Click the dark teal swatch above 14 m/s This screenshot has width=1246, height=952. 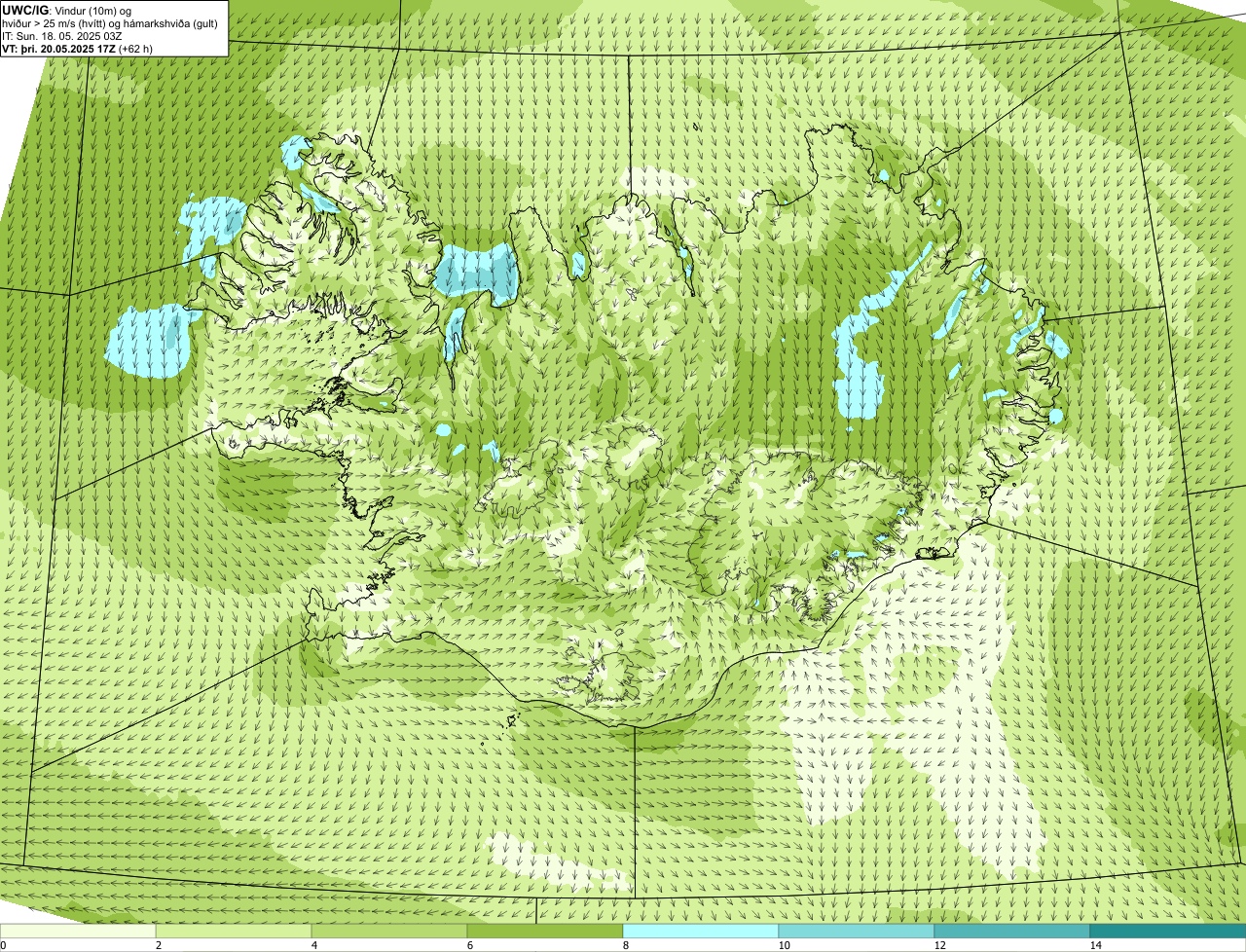tap(1168, 931)
